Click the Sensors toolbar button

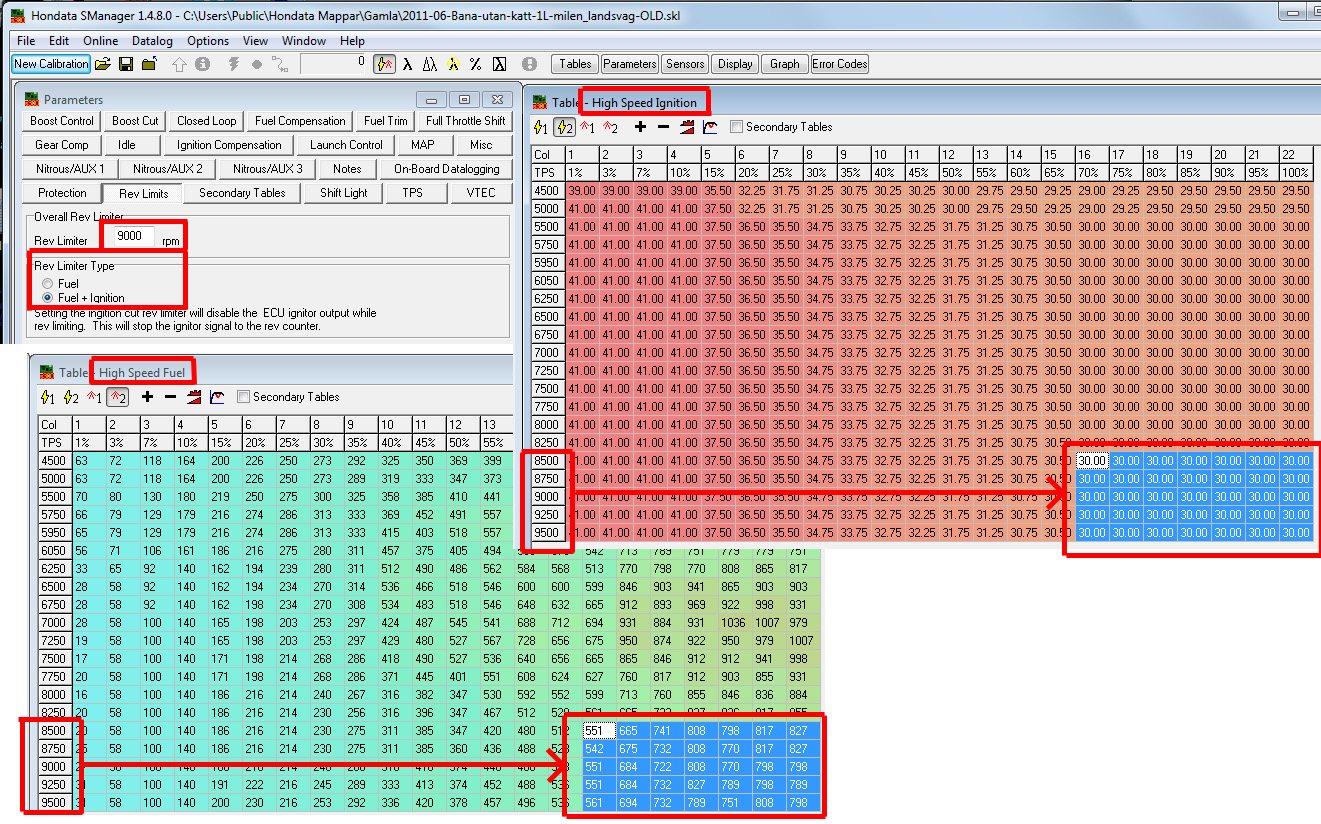pos(685,64)
